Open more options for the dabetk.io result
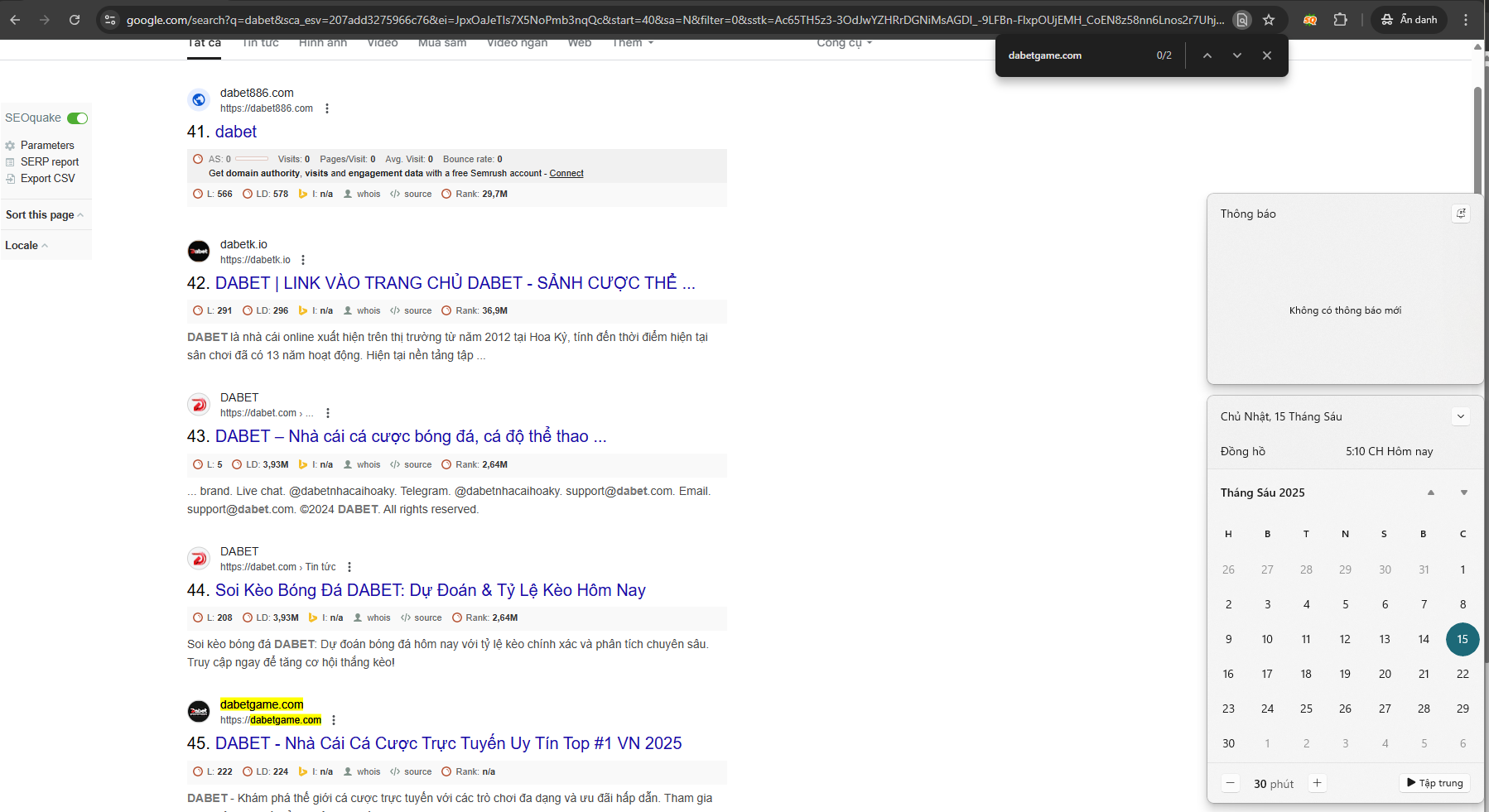Screen dimensions: 1489x812 click(x=303, y=260)
